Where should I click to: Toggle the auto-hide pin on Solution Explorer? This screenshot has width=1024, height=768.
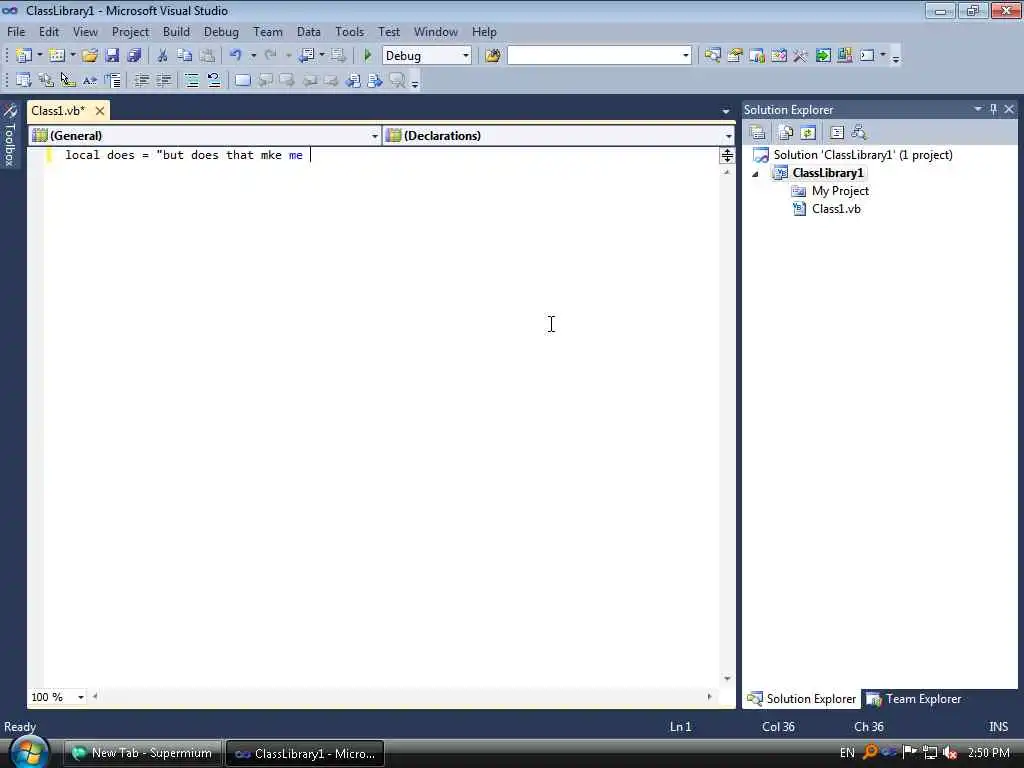tap(993, 109)
